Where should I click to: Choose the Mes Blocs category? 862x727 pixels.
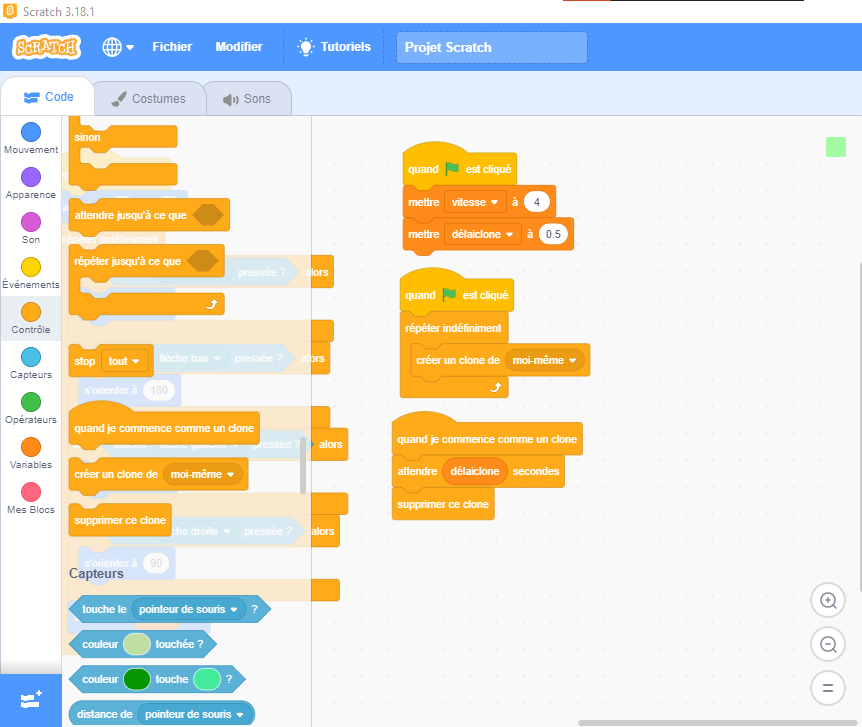[31, 498]
